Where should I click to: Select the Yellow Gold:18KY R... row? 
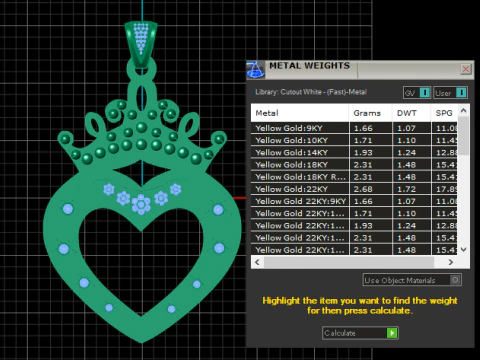coord(354,177)
